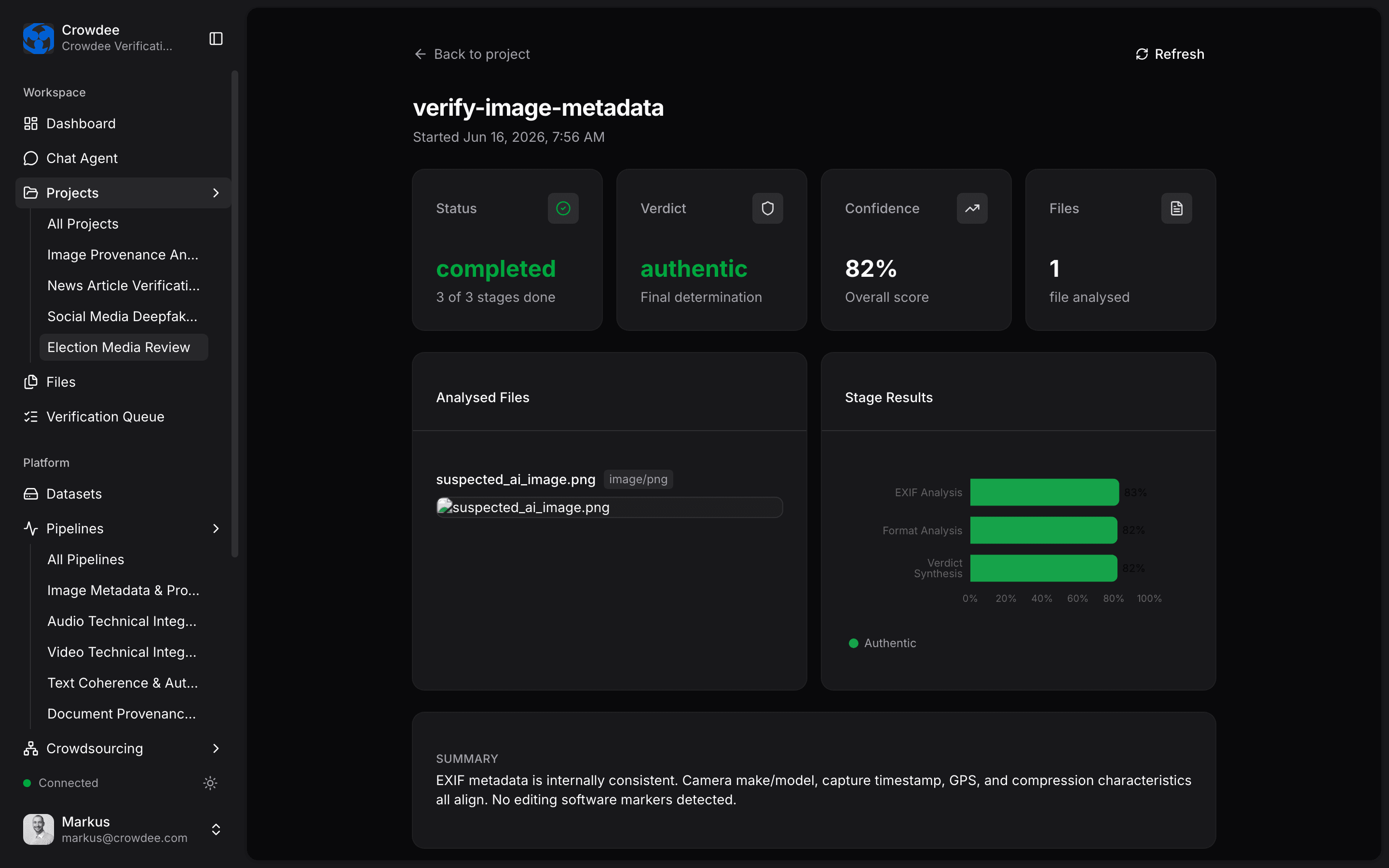
Task: Click Datasets drive icon
Action: pos(30,494)
